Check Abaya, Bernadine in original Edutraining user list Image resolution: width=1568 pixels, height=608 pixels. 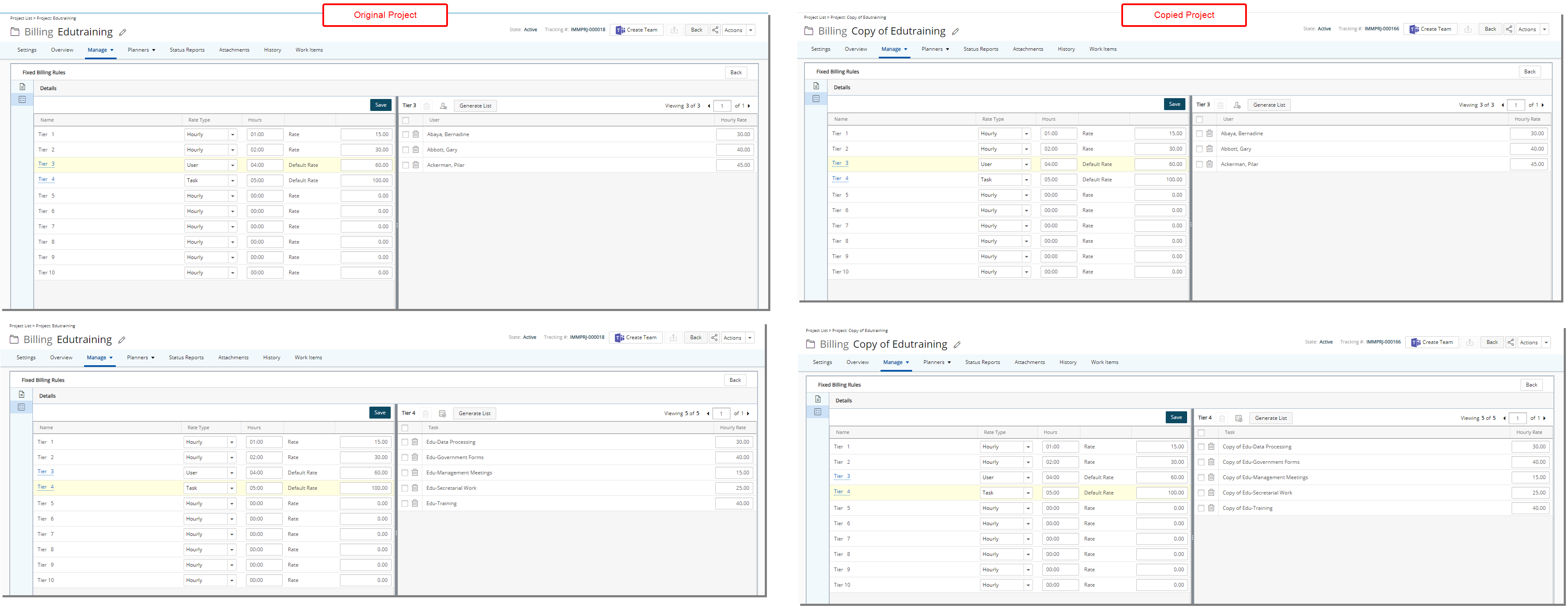405,134
